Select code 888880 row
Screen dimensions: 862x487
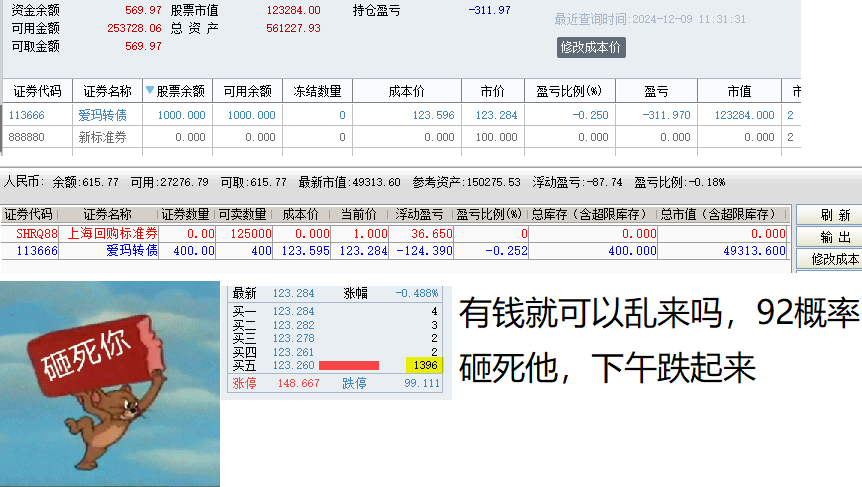coord(26,137)
